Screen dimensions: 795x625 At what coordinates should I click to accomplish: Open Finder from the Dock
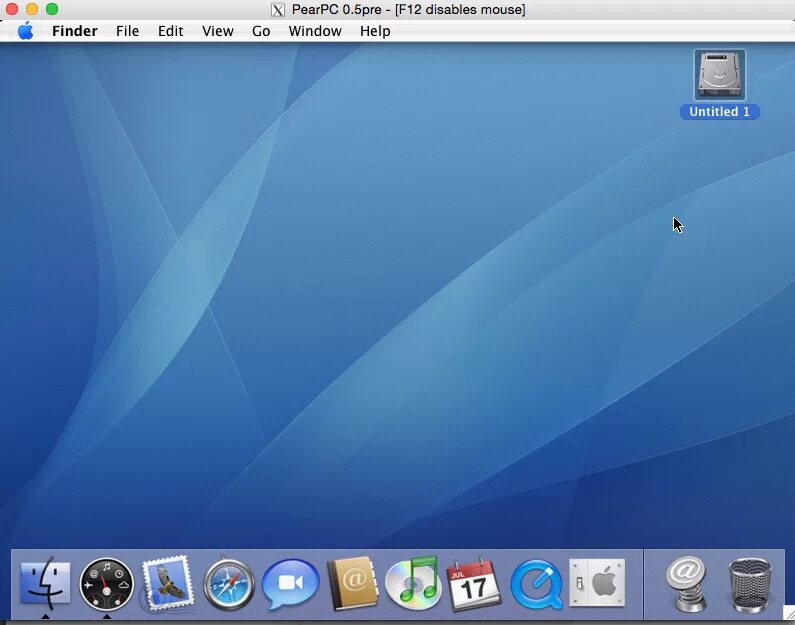[45, 583]
